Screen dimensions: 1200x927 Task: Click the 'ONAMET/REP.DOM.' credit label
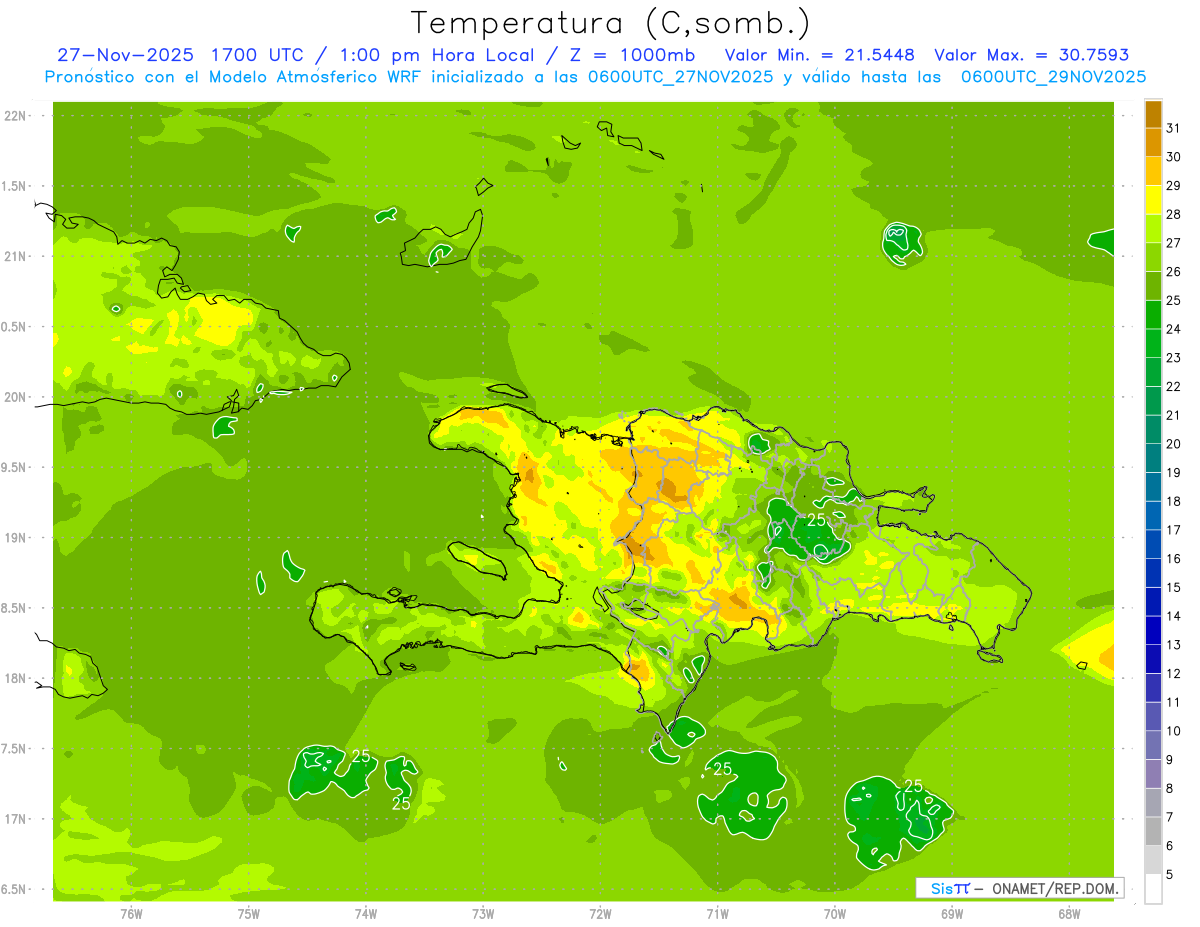pos(1055,888)
